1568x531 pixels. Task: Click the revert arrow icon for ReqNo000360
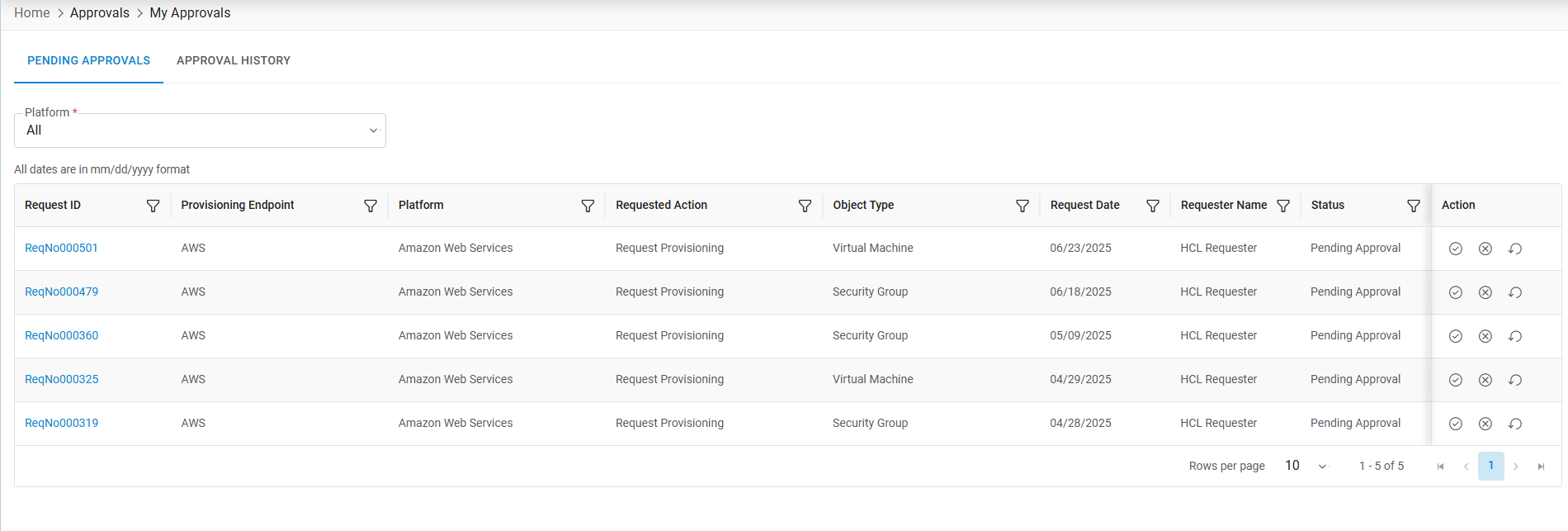pyautogui.click(x=1515, y=336)
